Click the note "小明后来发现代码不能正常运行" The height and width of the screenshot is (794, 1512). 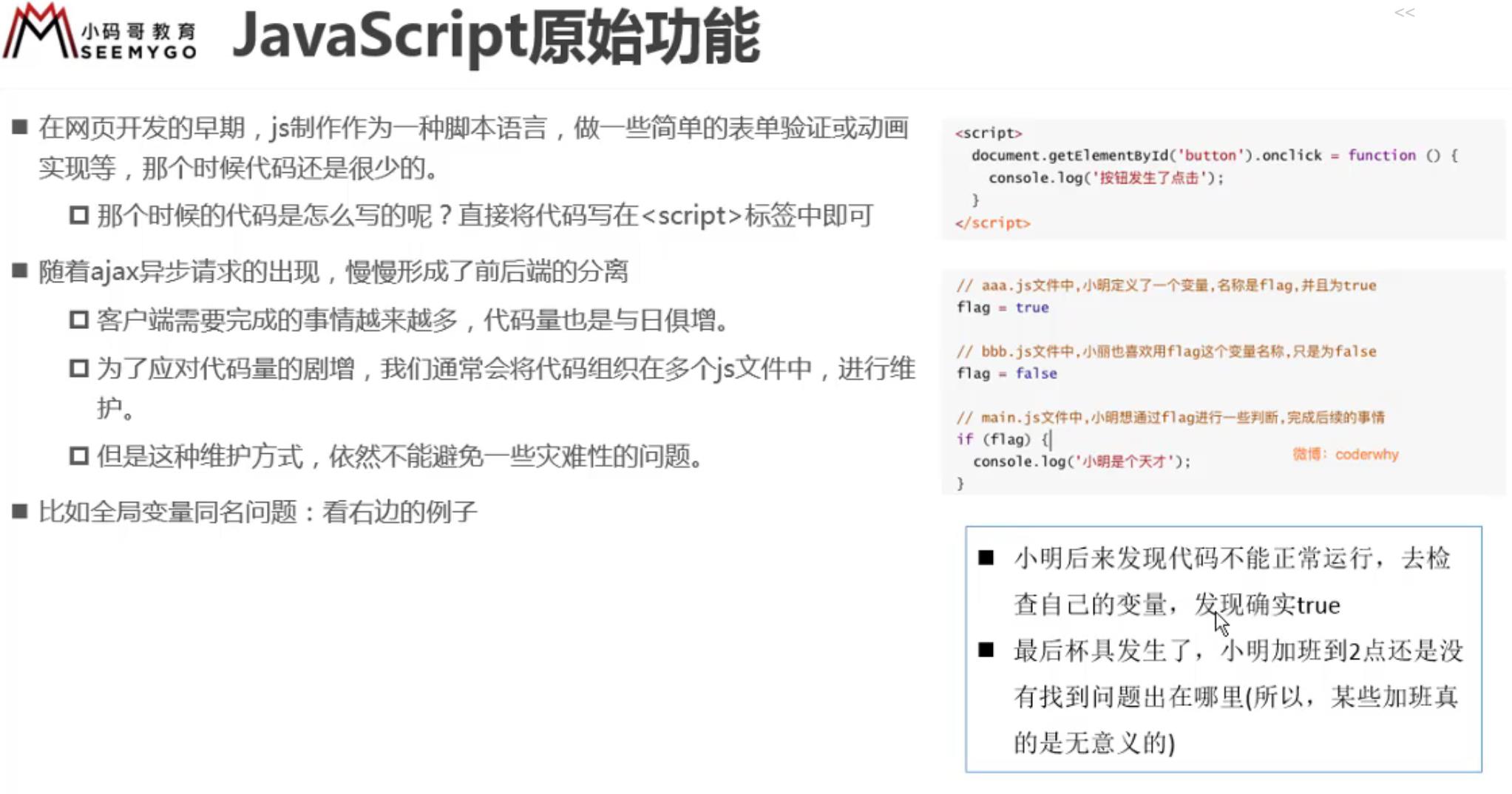tap(1234, 581)
